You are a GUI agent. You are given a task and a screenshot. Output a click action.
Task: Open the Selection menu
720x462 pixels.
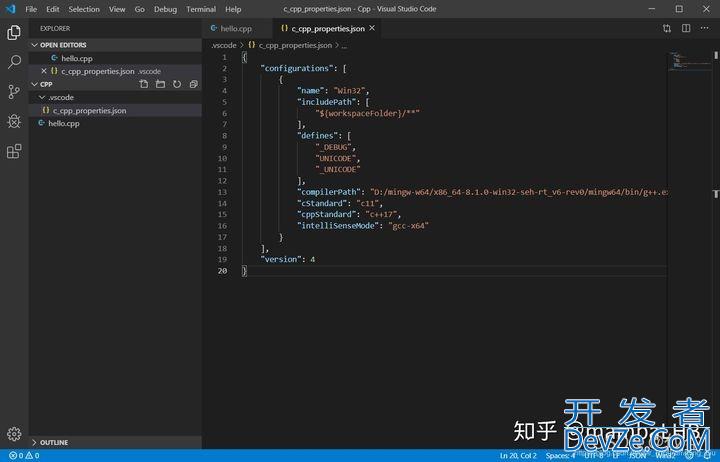coord(84,9)
